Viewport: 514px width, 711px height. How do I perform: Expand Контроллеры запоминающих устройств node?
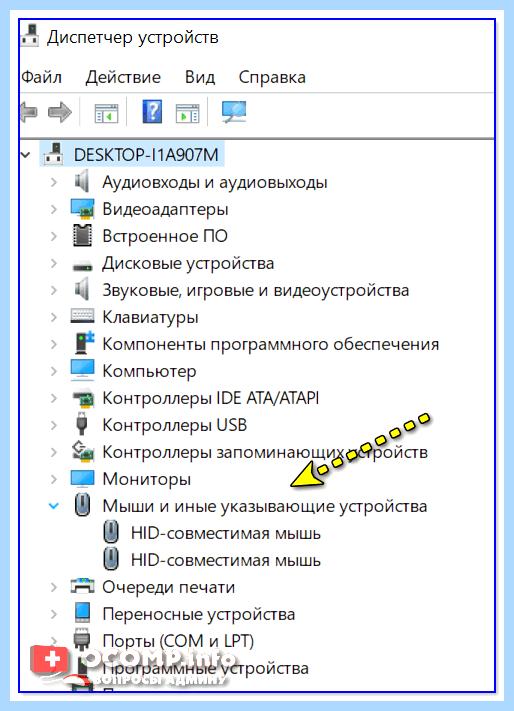(x=53, y=452)
